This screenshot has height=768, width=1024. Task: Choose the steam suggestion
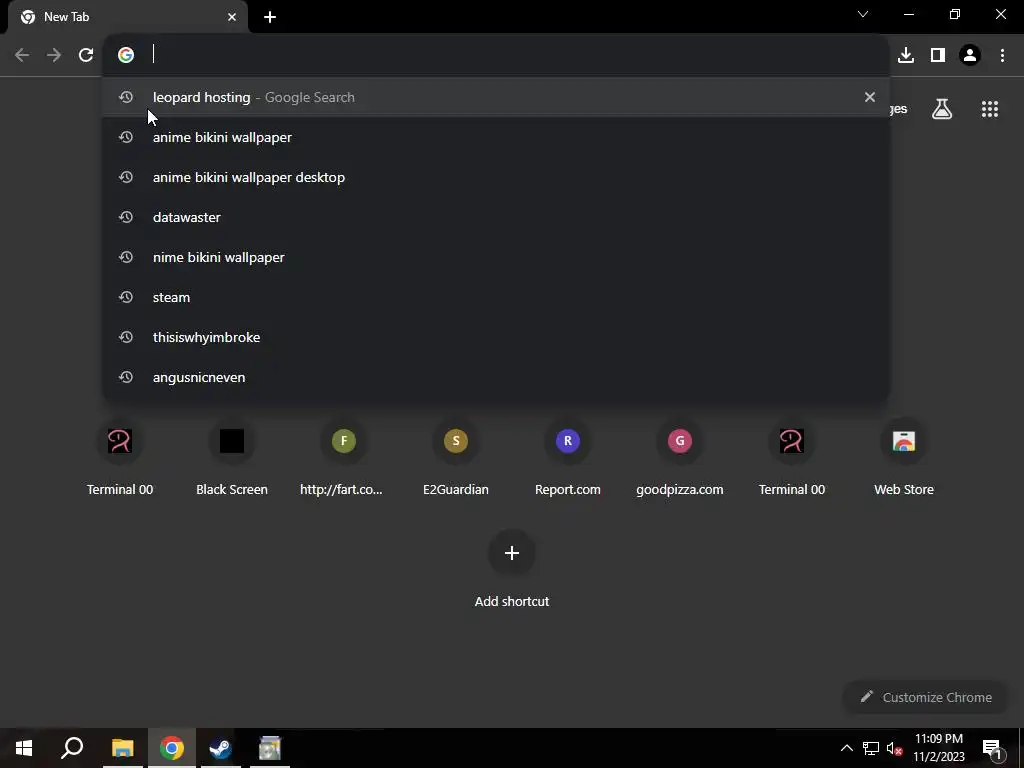[x=496, y=297]
